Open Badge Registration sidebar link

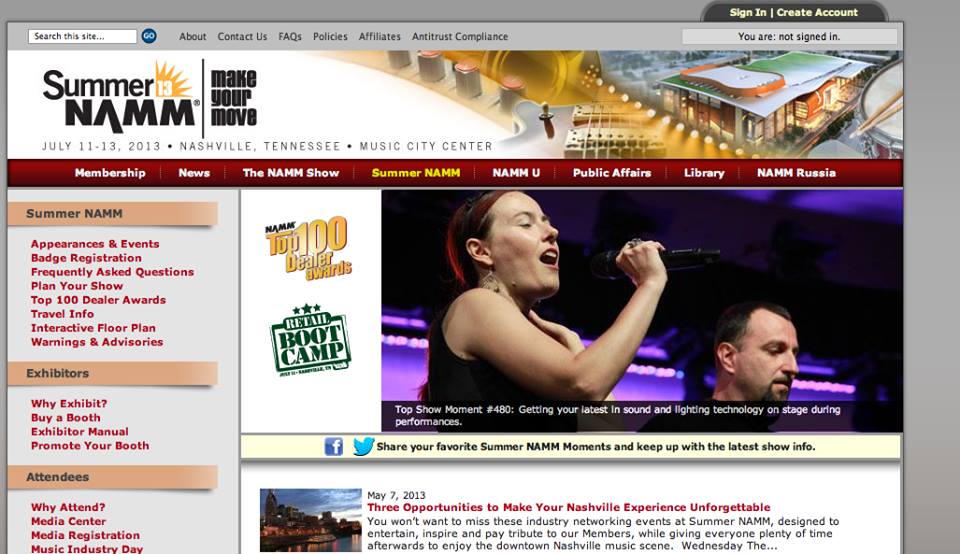point(86,258)
